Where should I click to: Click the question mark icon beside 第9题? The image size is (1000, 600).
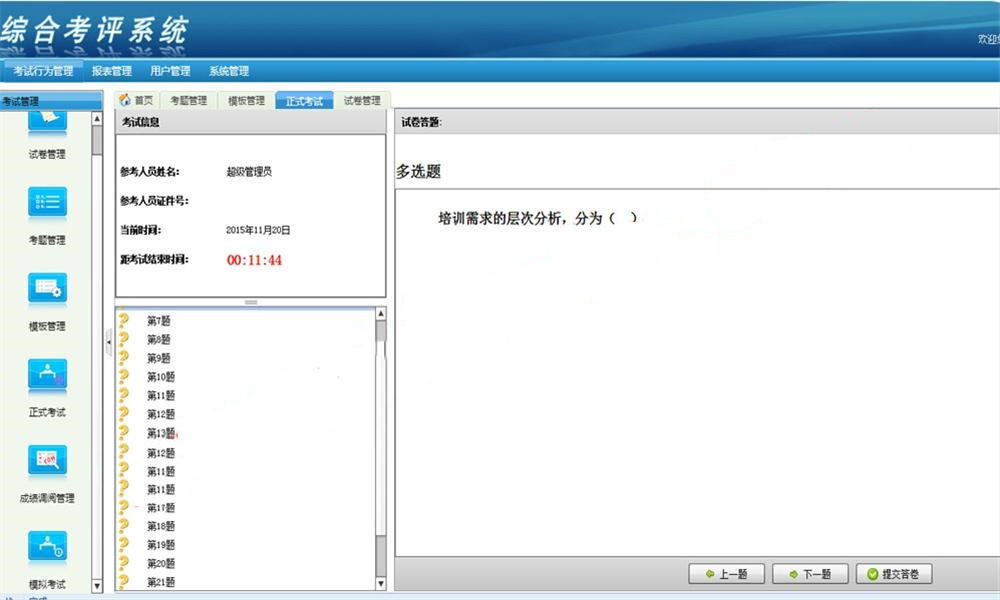[x=124, y=358]
